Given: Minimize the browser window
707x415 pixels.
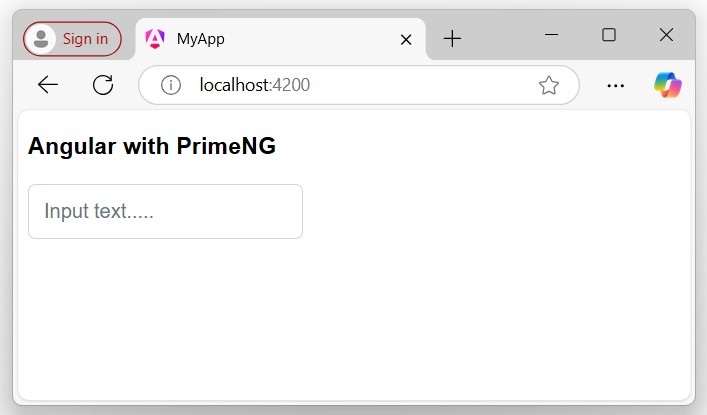Looking at the screenshot, I should point(551,35).
